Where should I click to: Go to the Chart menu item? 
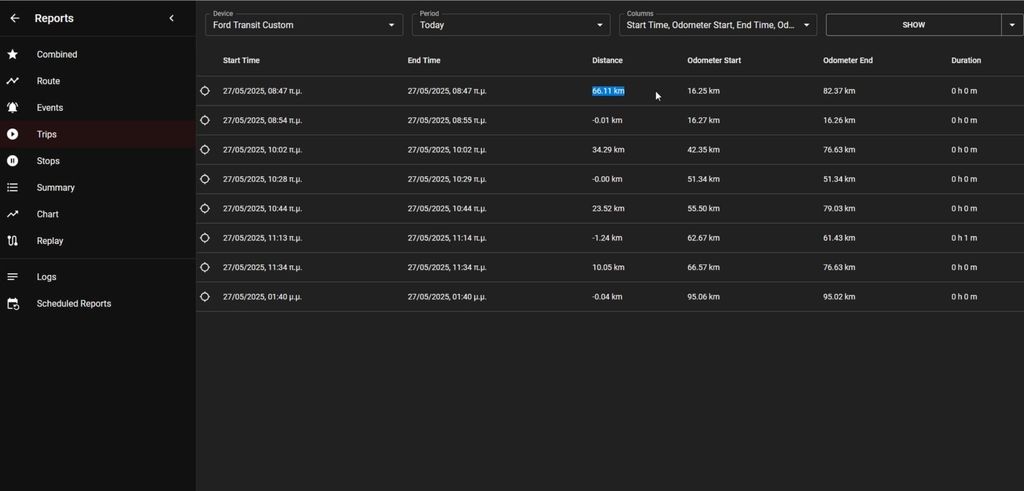pos(48,214)
